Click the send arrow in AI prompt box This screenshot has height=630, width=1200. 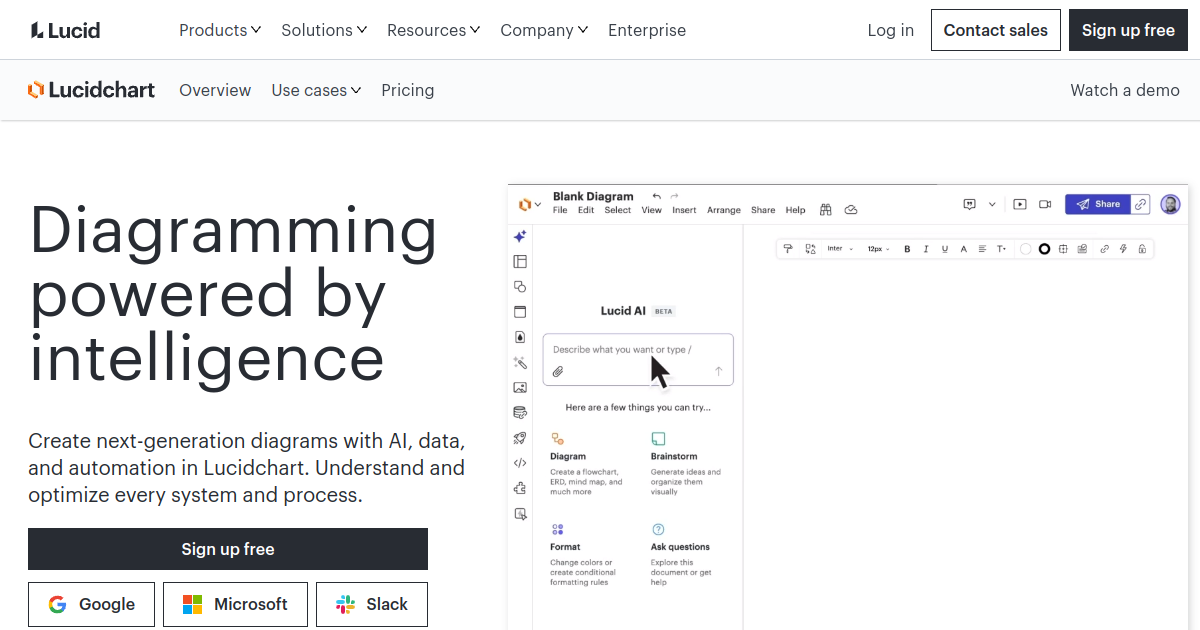coord(718,371)
